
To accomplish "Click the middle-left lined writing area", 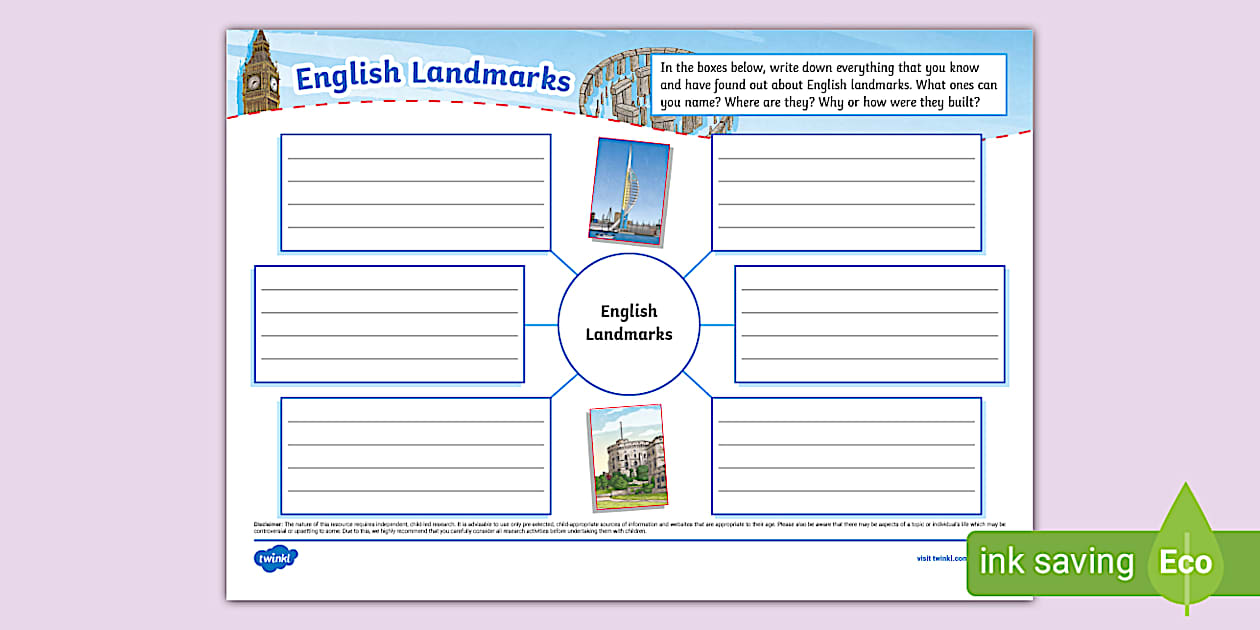I will point(388,322).
